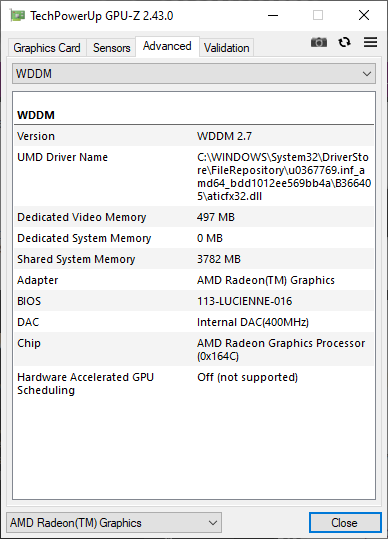Open the hamburger menu icon
Image resolution: width=388 pixels, height=539 pixels.
pos(370,42)
